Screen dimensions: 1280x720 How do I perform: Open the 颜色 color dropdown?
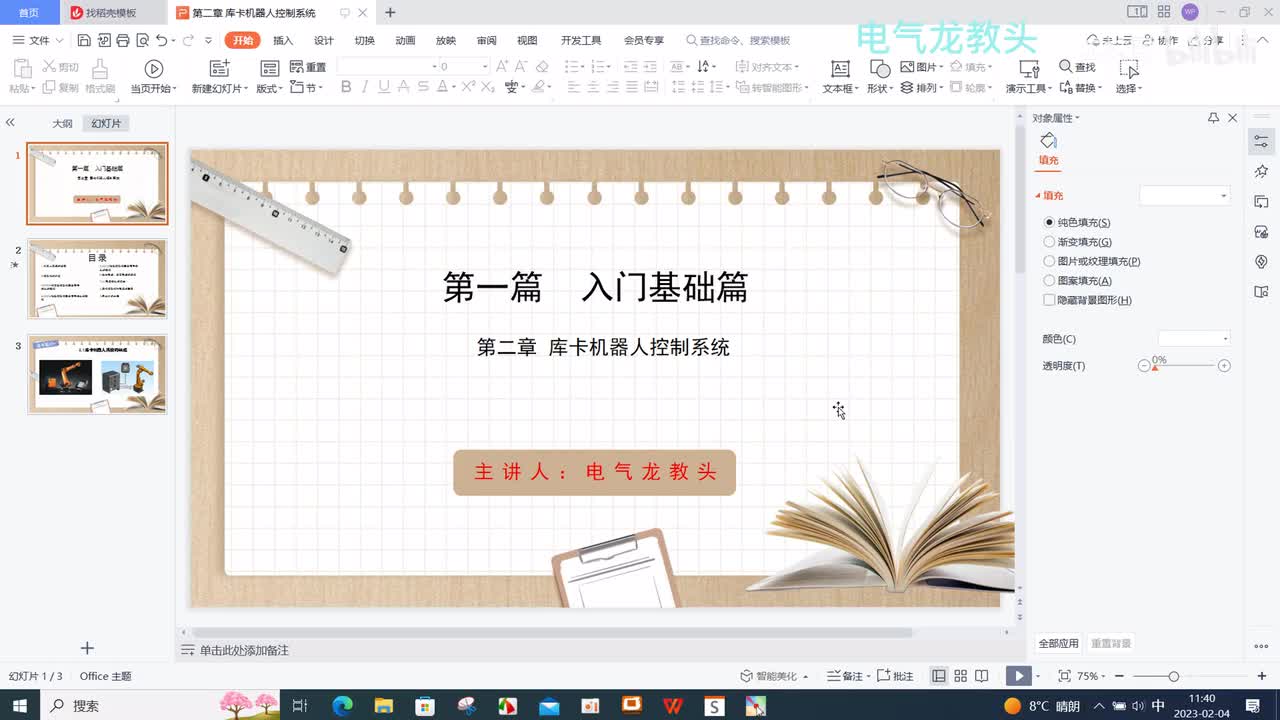[x=1194, y=339]
